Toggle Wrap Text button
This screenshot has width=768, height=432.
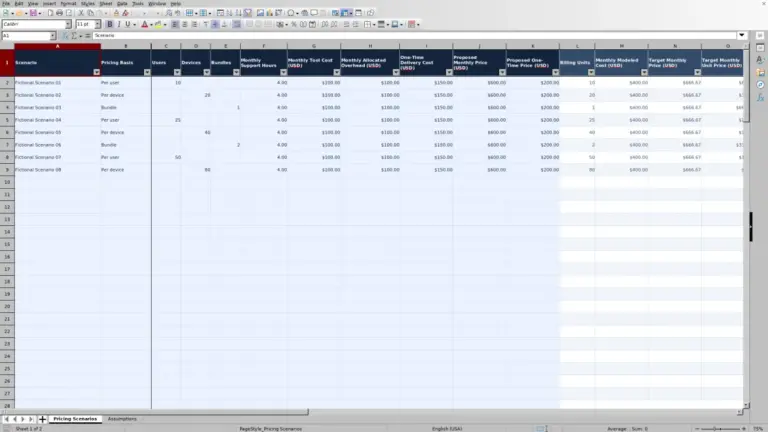coord(236,24)
